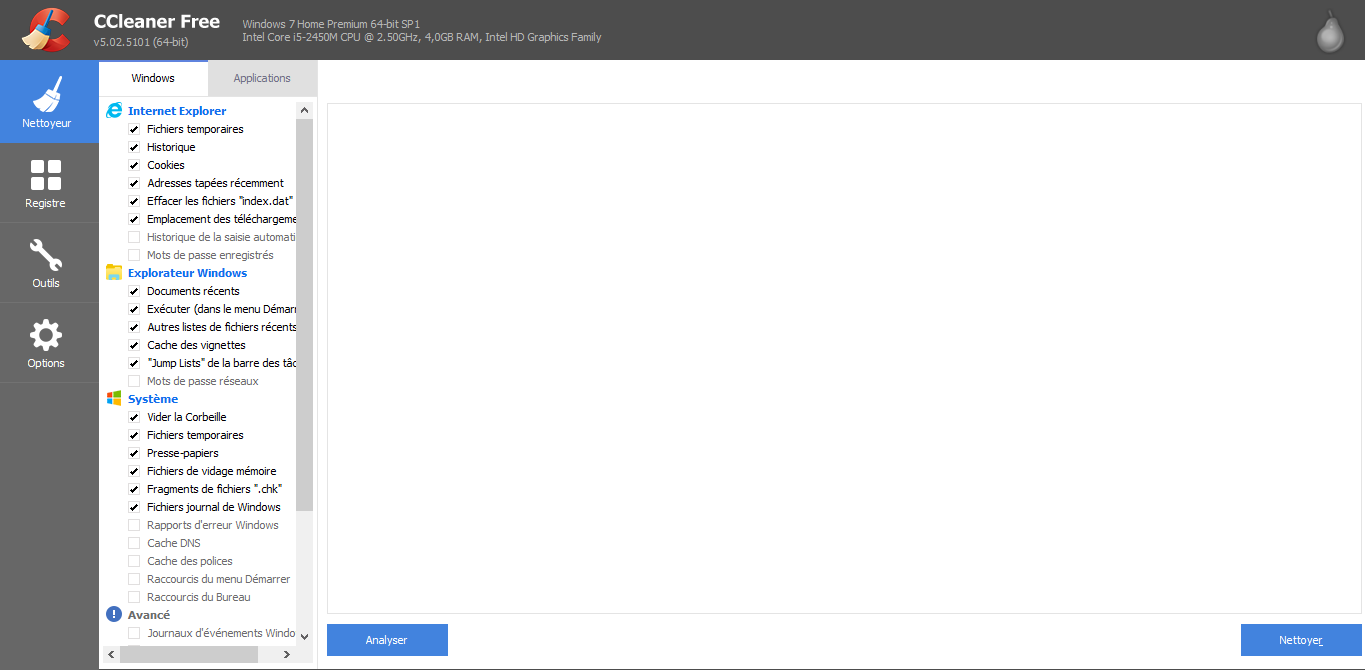Click the Explorateur Windows folder icon
The height and width of the screenshot is (670, 1365).
pos(114,273)
